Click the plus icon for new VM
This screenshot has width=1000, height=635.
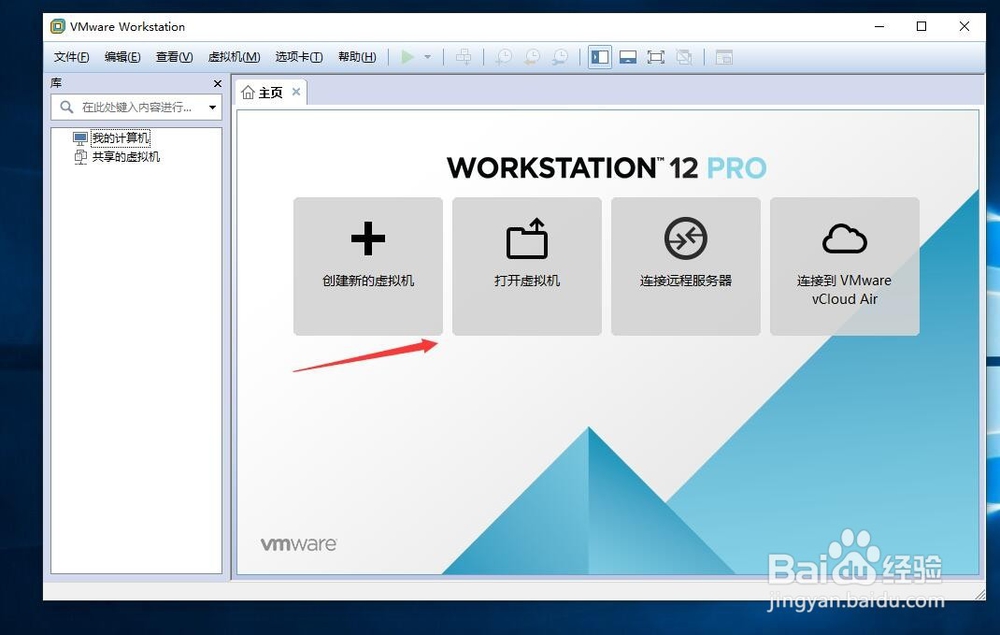tap(368, 238)
